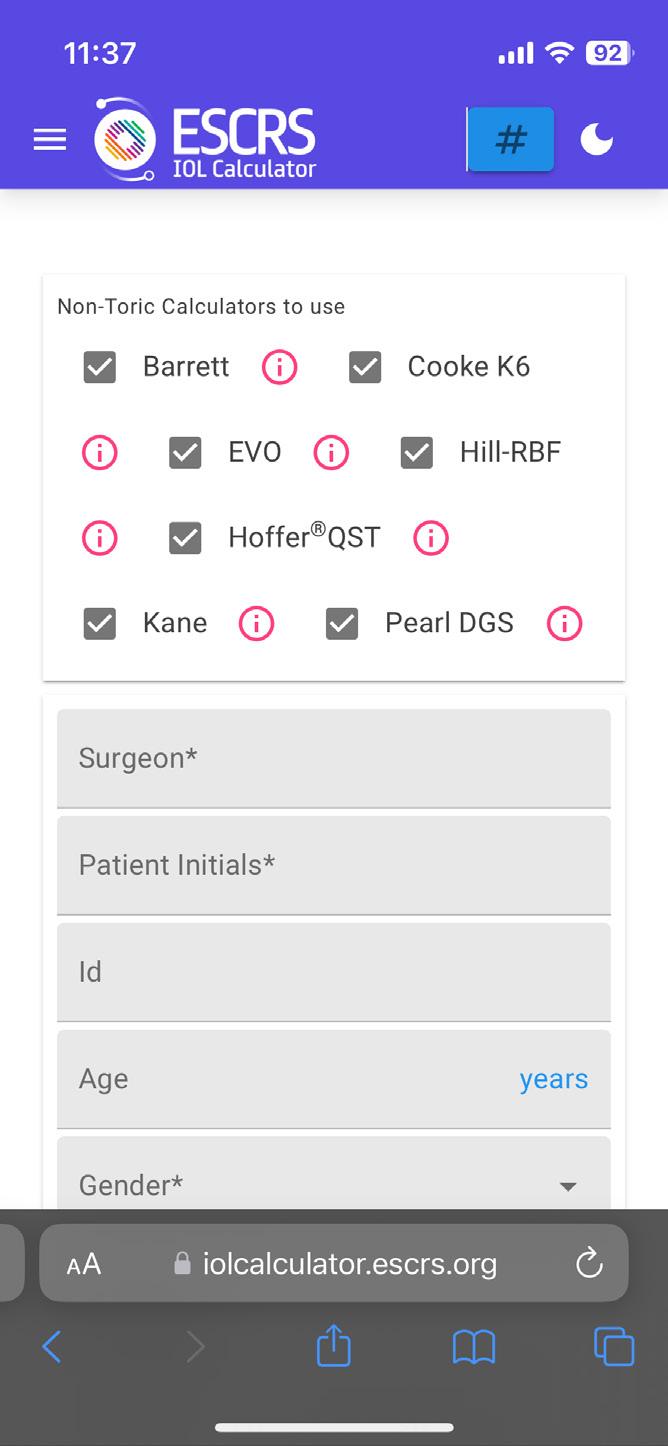This screenshot has height=1446, width=668.
Task: Select the Age input field
Action: (290, 1079)
